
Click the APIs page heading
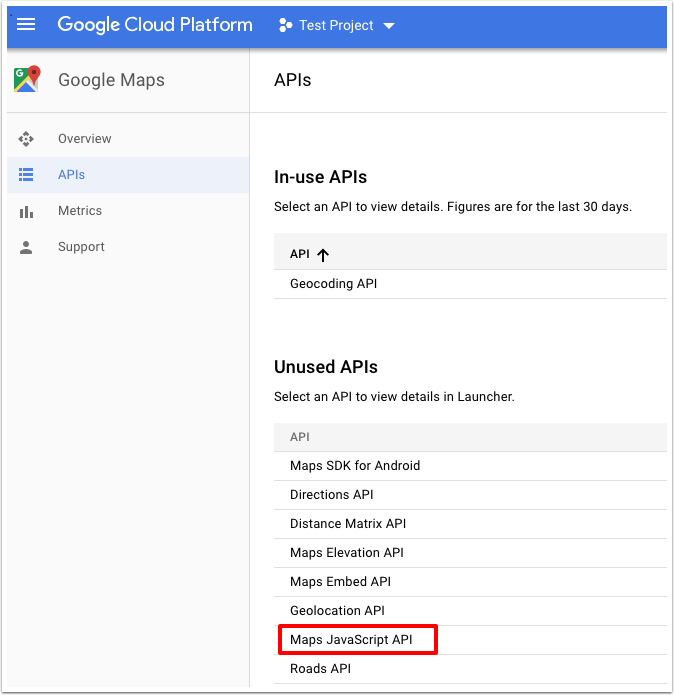293,80
